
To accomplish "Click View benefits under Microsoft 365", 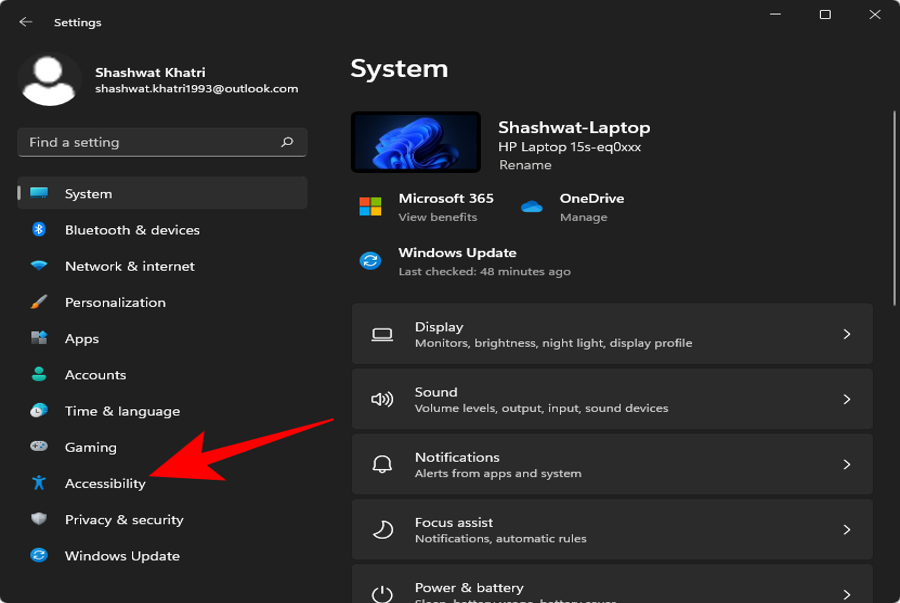I will click(x=437, y=217).
